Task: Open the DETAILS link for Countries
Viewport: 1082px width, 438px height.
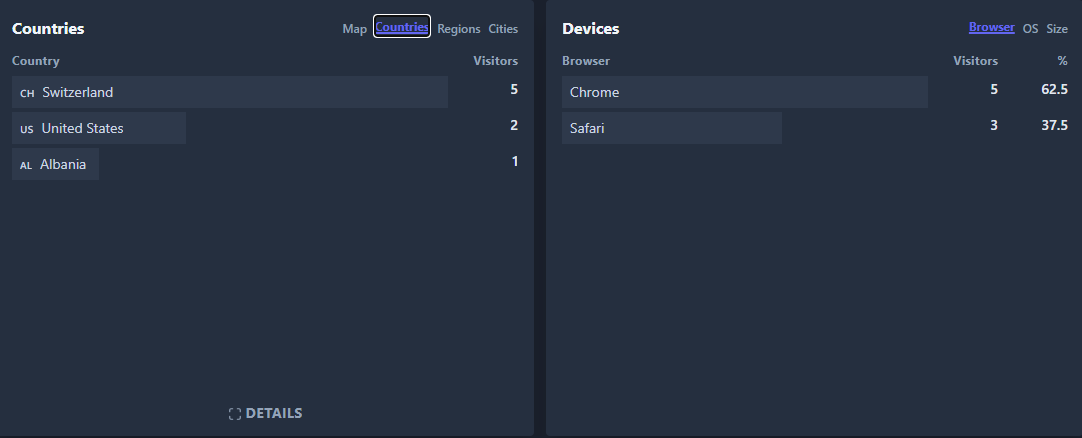Action: (274, 413)
